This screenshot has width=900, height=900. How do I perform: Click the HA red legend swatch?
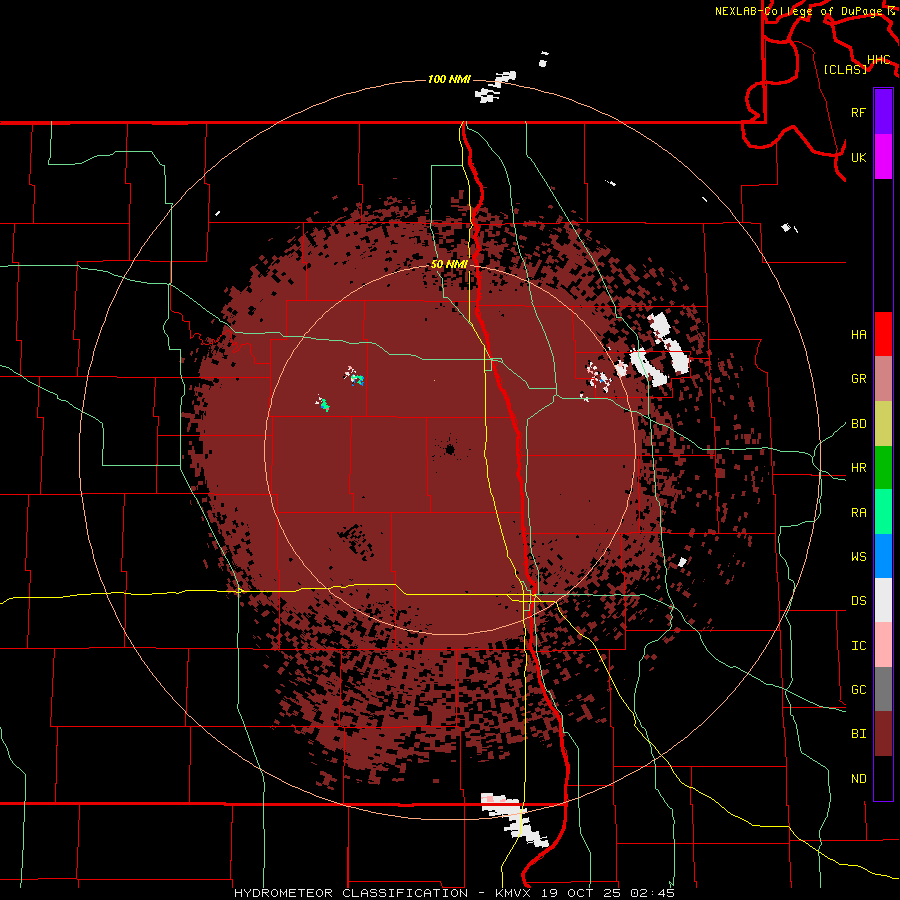pos(883,334)
